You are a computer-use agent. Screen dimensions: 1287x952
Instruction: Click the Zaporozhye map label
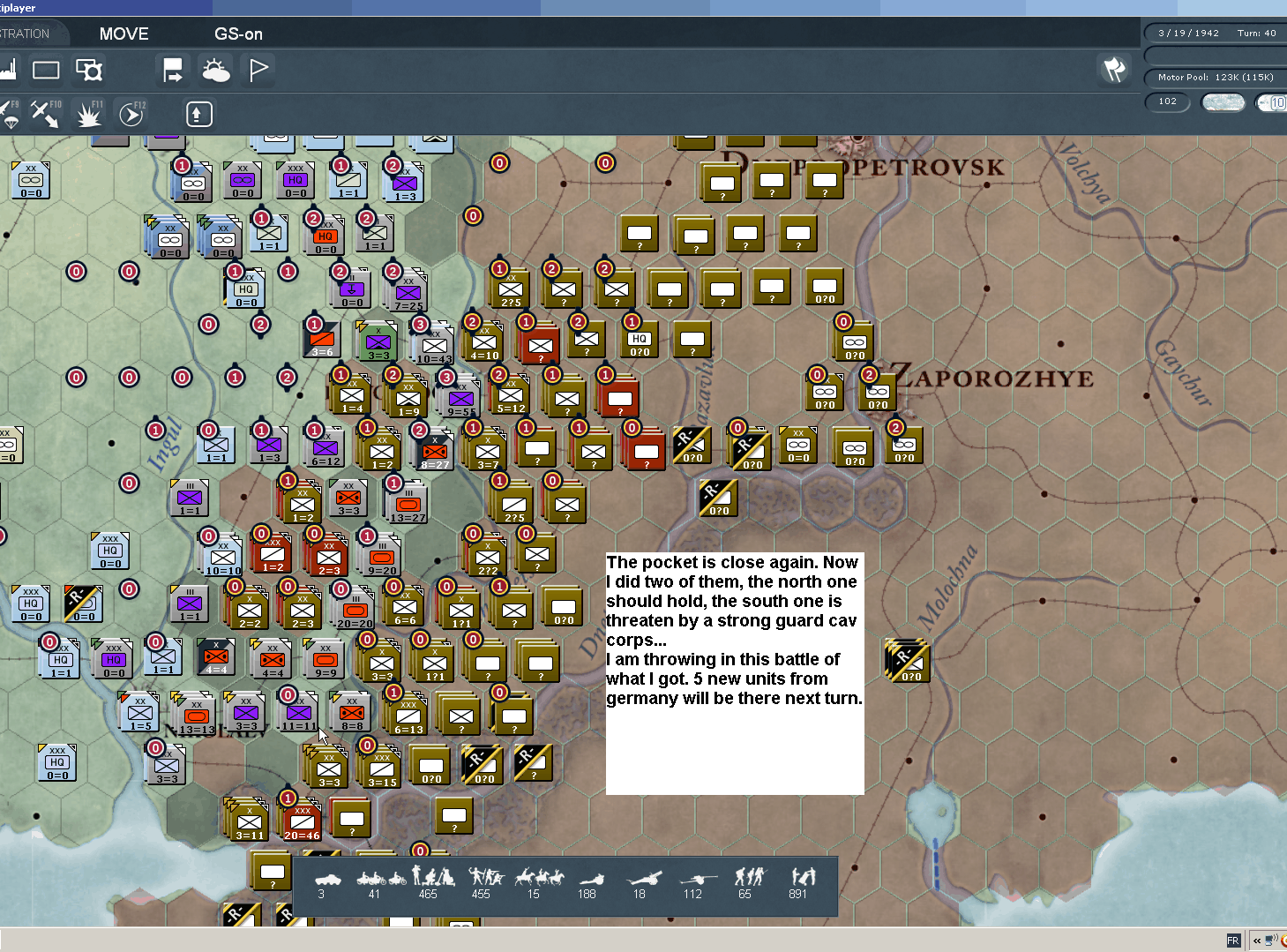[991, 378]
